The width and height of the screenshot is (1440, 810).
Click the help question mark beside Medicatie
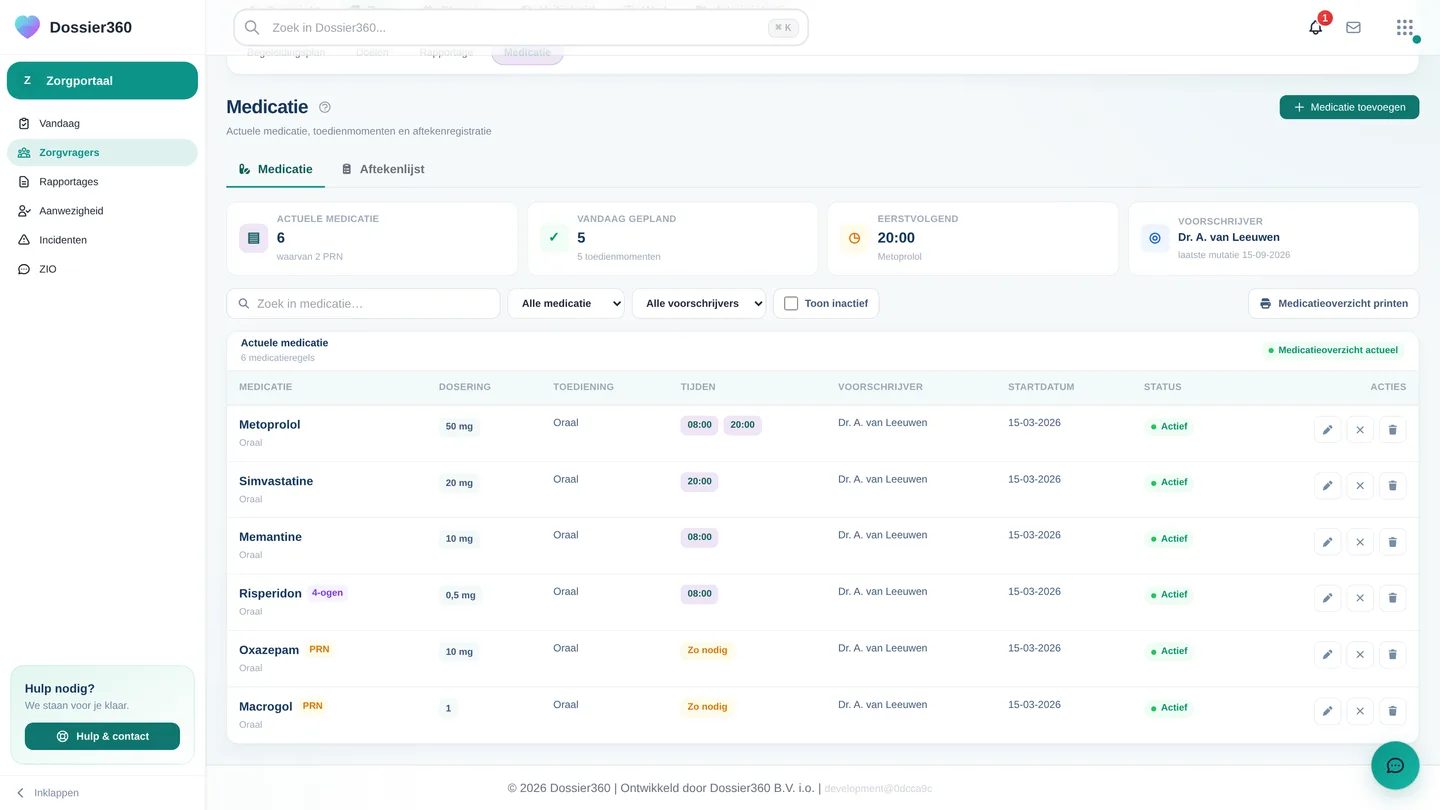(x=324, y=107)
